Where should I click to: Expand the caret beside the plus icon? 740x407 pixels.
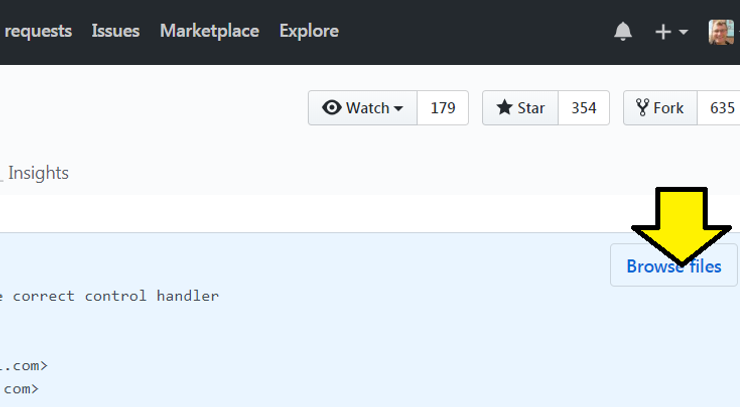tap(684, 32)
